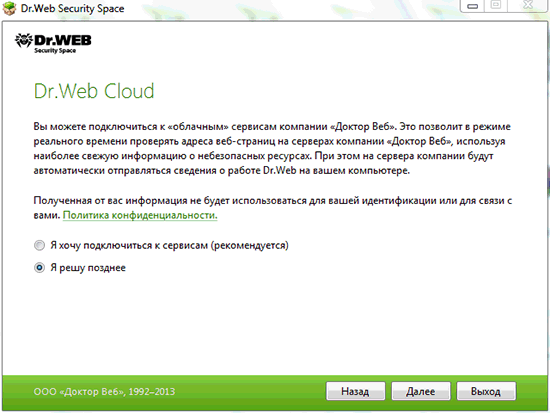The width and height of the screenshot is (550, 413).
Task: Click the 'ООО «Доктор Веб», 1992–2013' copyright text
Action: click(104, 392)
